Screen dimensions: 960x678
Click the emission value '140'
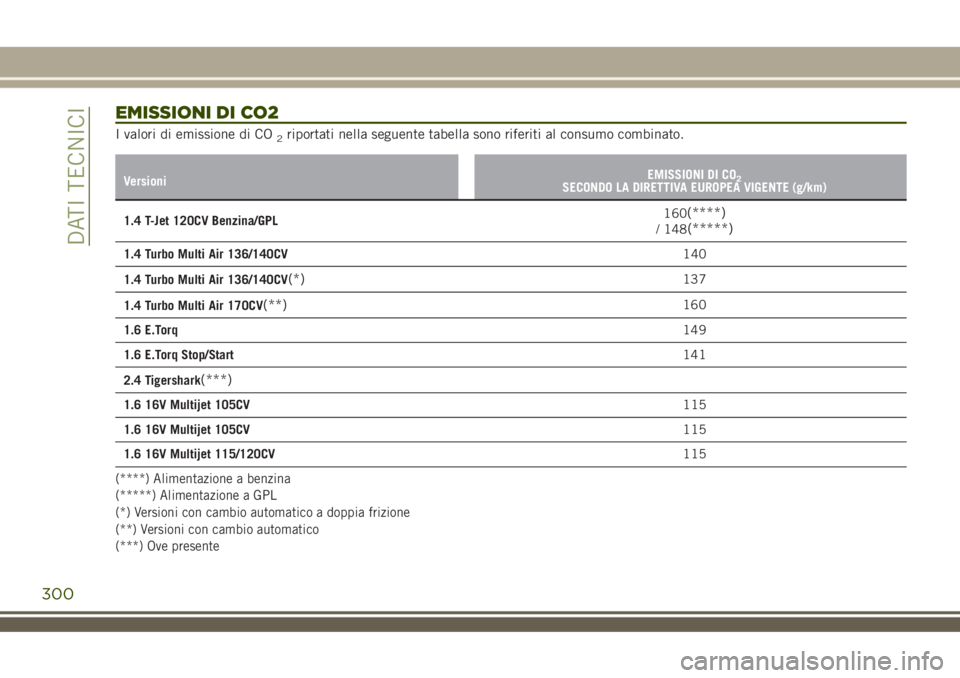tap(694, 254)
